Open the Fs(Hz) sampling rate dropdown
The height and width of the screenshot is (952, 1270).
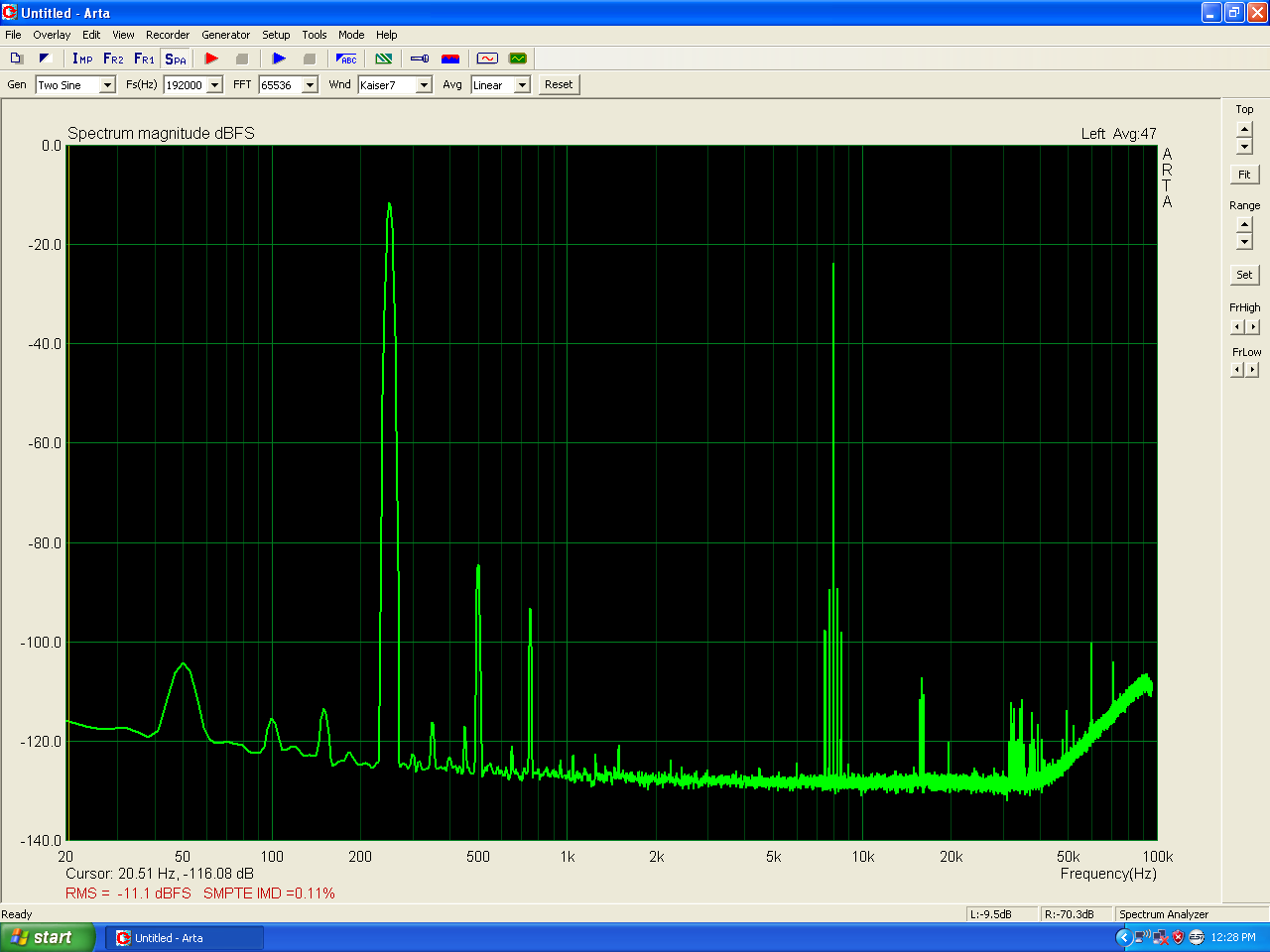click(214, 85)
